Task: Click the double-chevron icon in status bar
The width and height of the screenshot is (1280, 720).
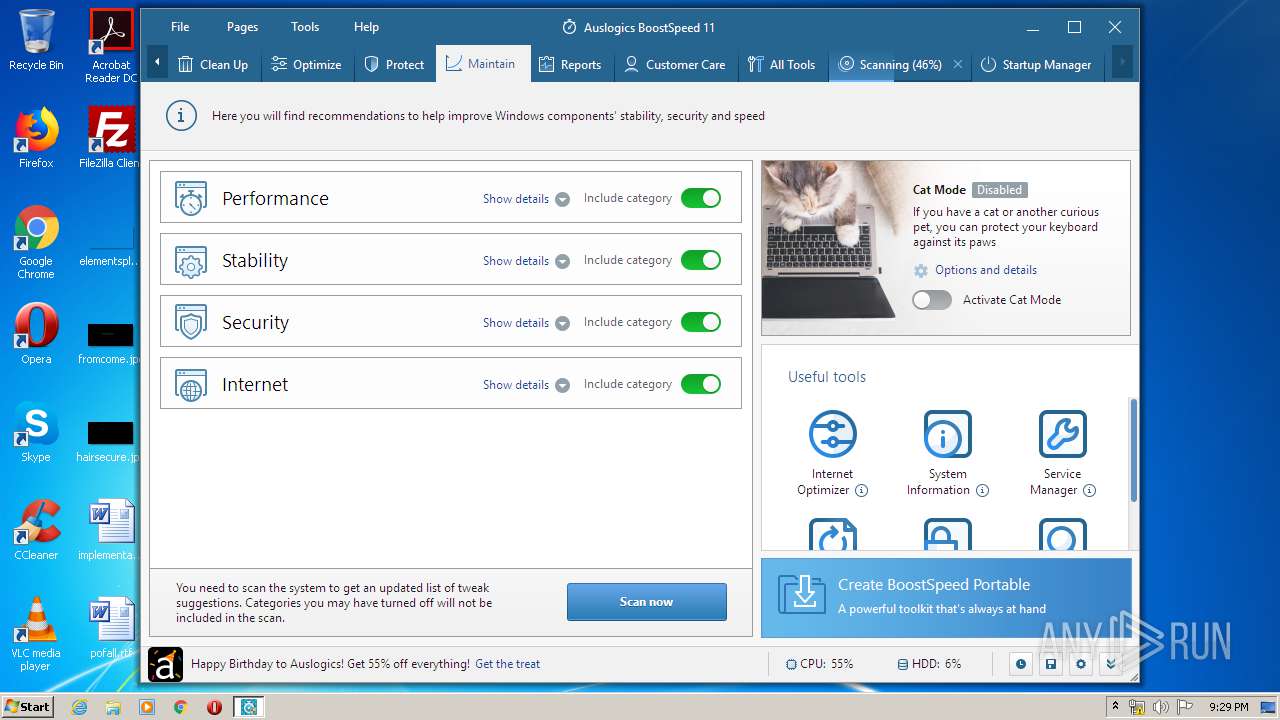Action: (1110, 664)
